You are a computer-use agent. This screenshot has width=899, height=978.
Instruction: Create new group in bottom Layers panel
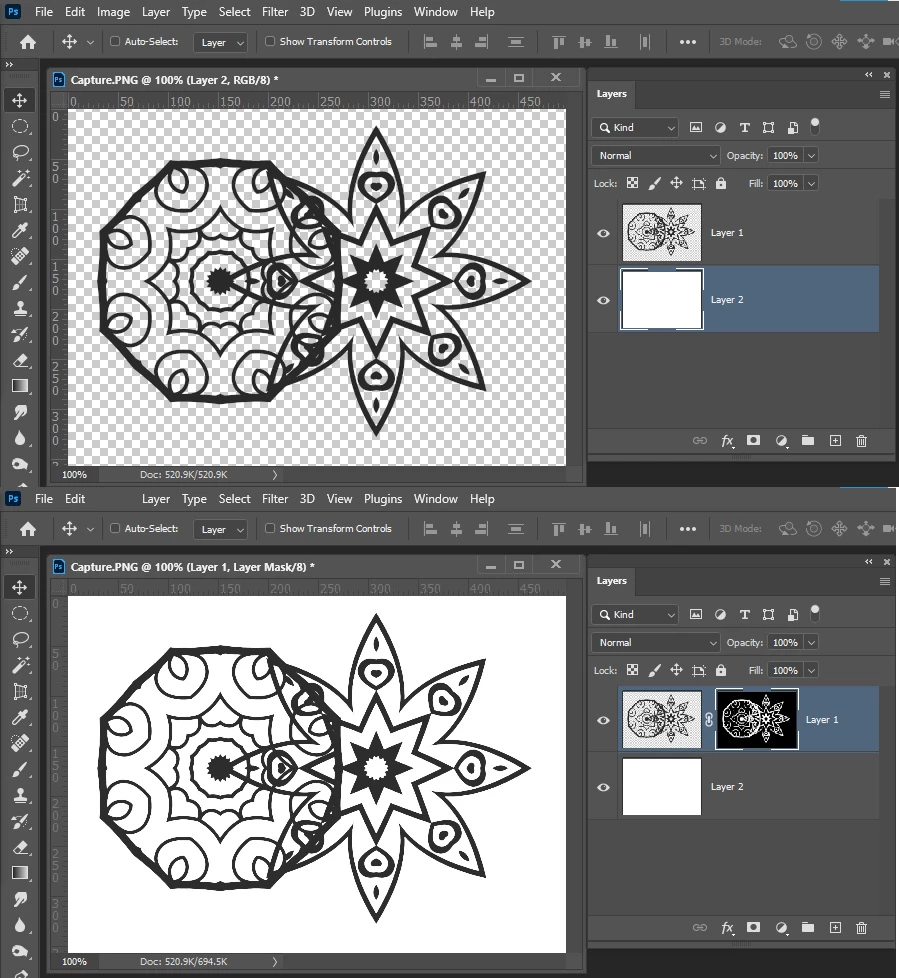click(x=808, y=927)
